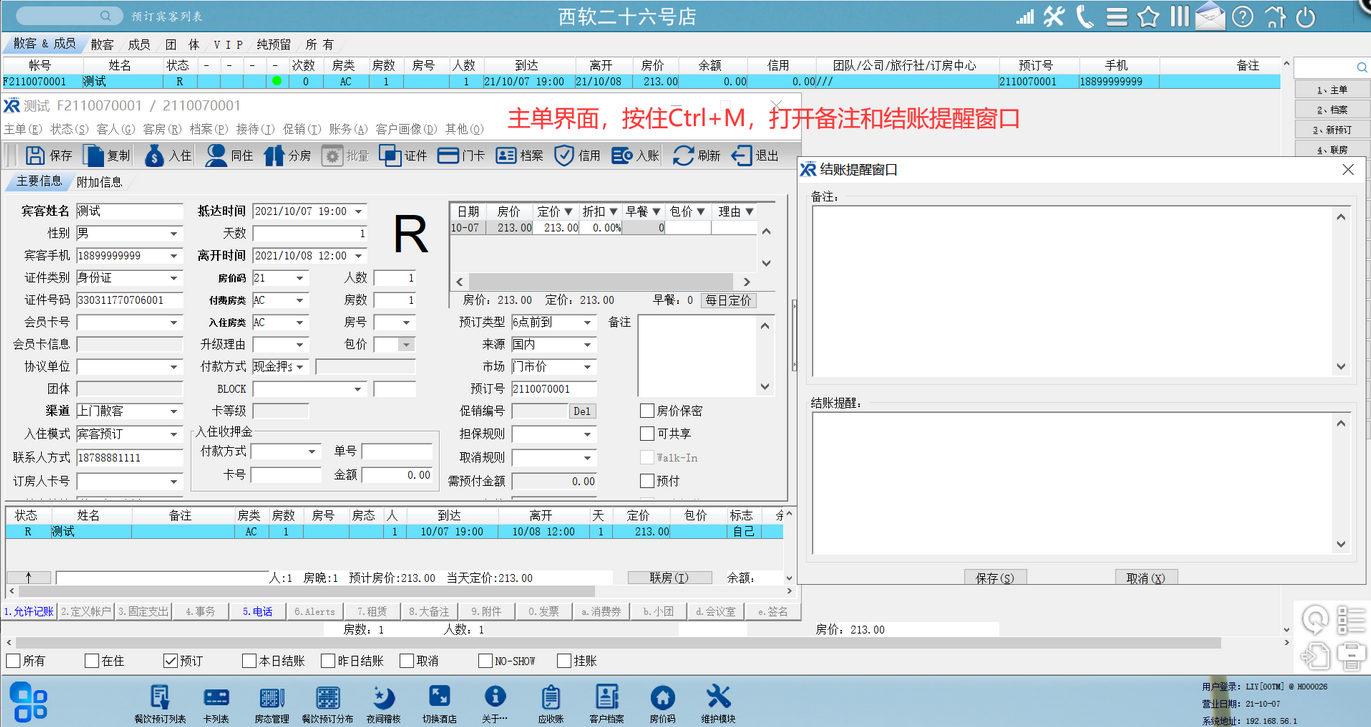Check the 在住 filter checkbox

pyautogui.click(x=91, y=661)
